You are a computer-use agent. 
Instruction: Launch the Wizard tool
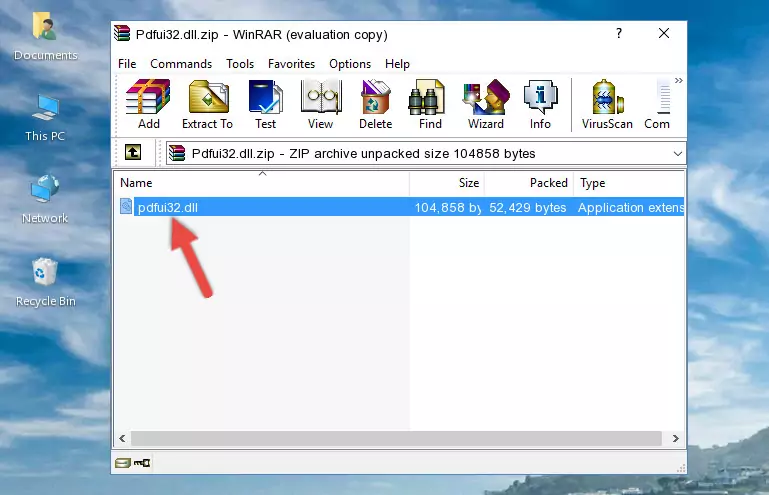pos(486,104)
